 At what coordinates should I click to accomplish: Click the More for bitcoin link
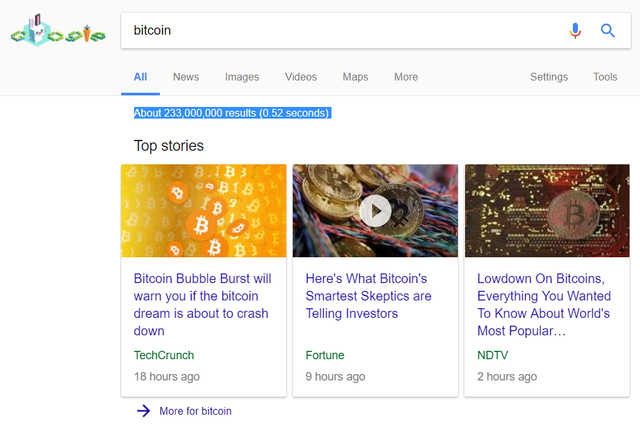click(x=195, y=411)
